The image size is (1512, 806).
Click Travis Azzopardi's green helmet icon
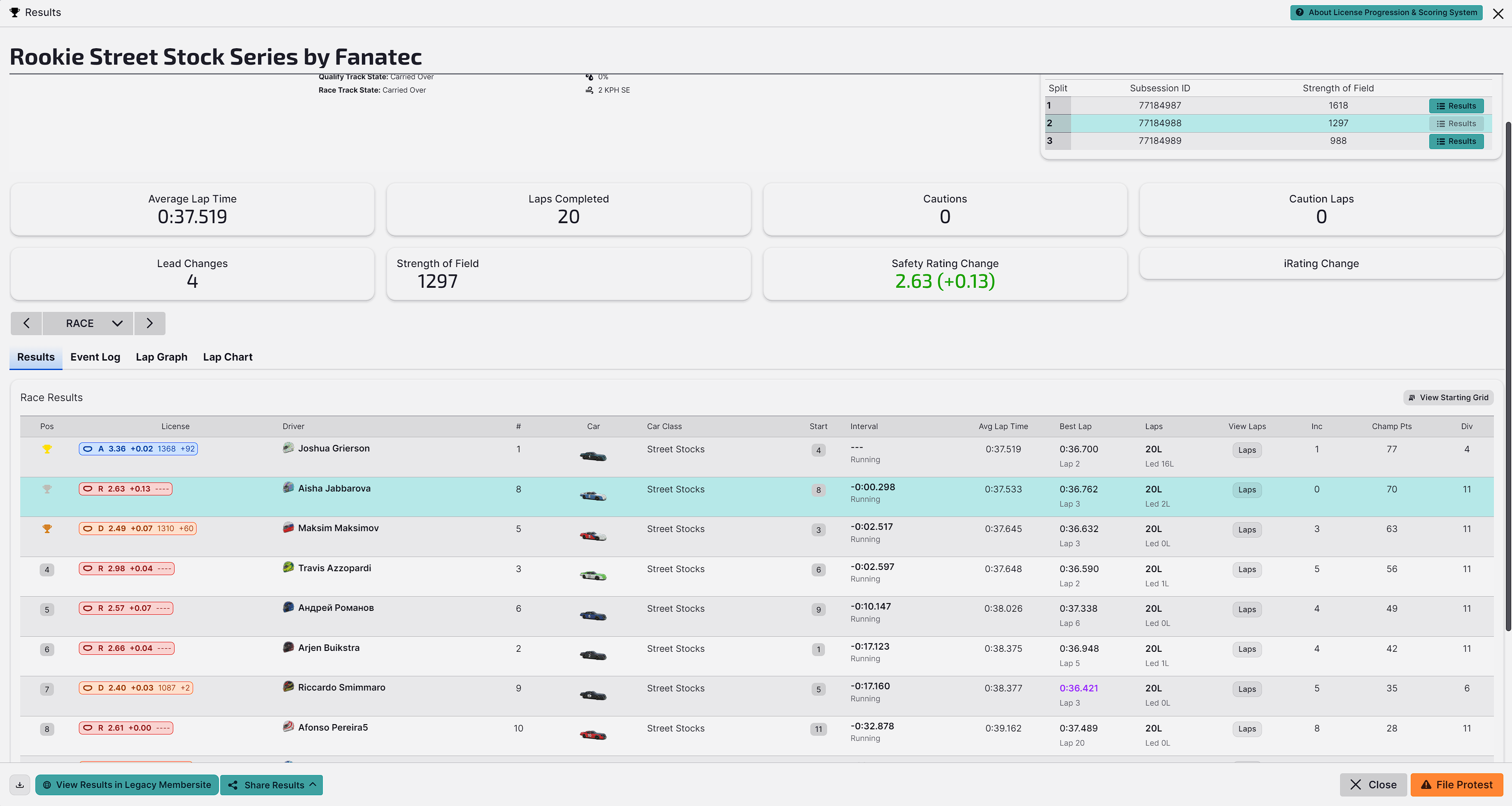pyautogui.click(x=288, y=567)
